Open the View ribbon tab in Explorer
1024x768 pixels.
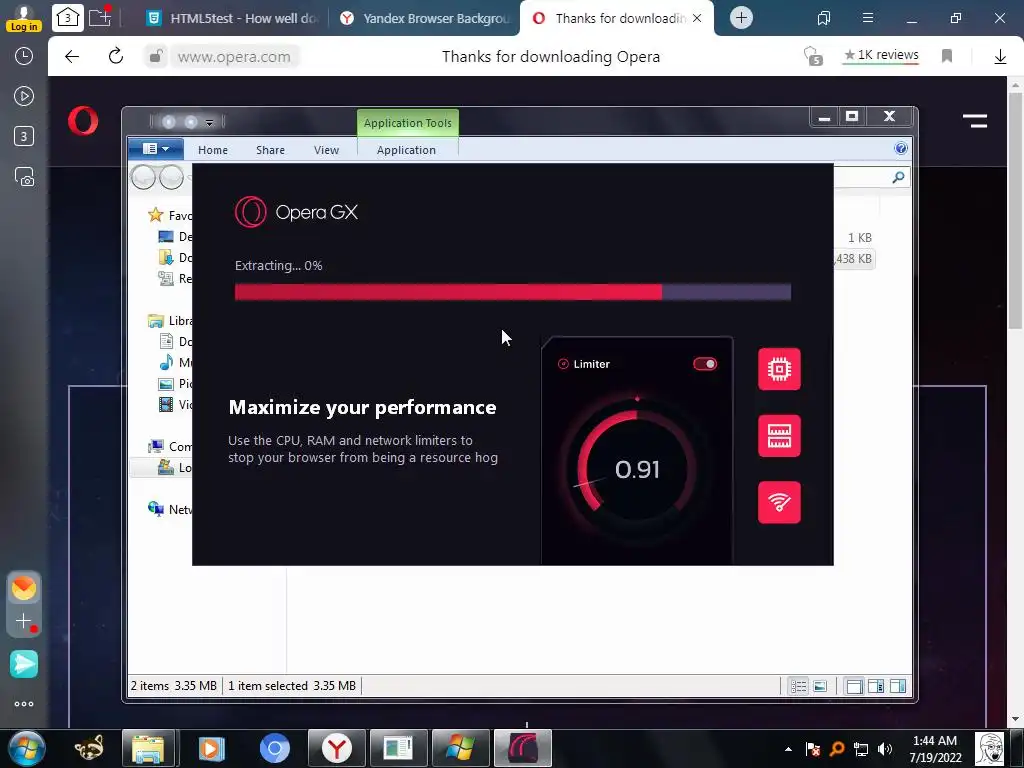click(x=326, y=150)
